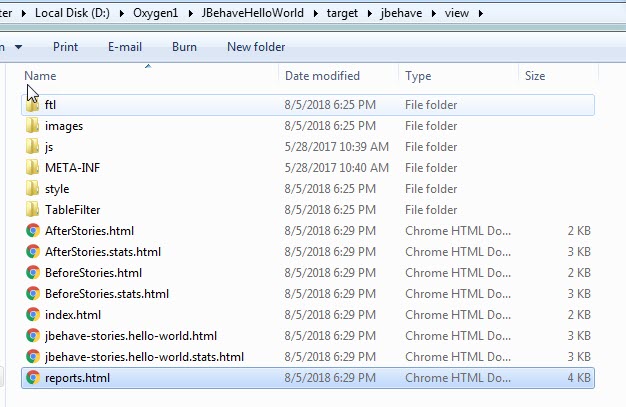The width and height of the screenshot is (626, 407).
Task: Click Chrome HTML Do... type of index.html
Action: click(x=458, y=315)
